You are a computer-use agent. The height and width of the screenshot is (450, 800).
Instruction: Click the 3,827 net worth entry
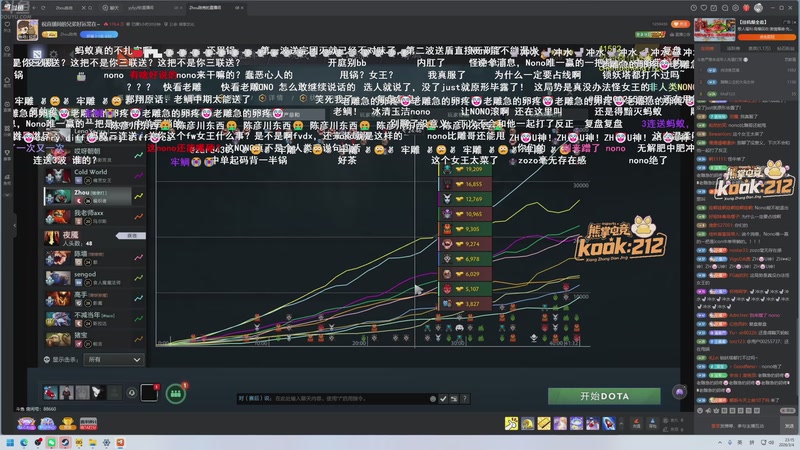click(x=465, y=304)
